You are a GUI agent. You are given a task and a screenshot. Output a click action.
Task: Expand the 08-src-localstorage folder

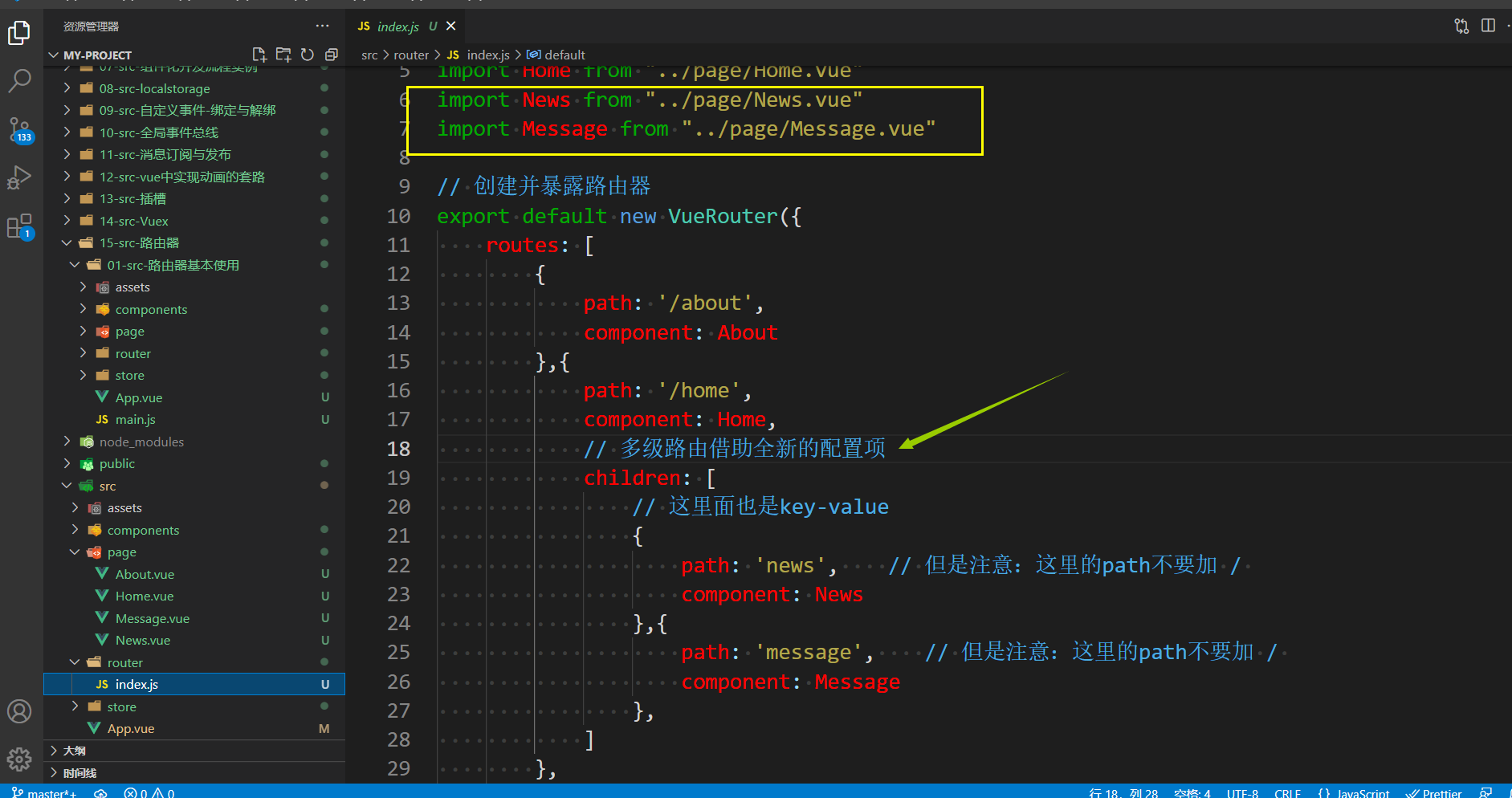pyautogui.click(x=194, y=88)
